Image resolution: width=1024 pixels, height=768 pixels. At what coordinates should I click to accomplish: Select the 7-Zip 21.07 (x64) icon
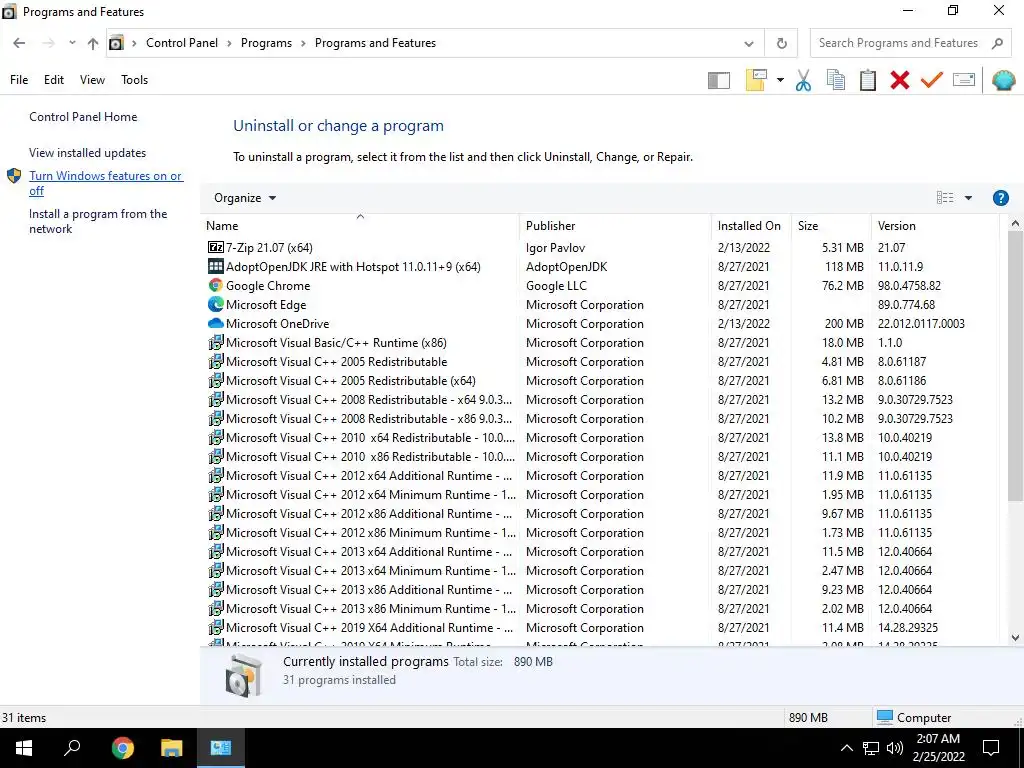(216, 248)
